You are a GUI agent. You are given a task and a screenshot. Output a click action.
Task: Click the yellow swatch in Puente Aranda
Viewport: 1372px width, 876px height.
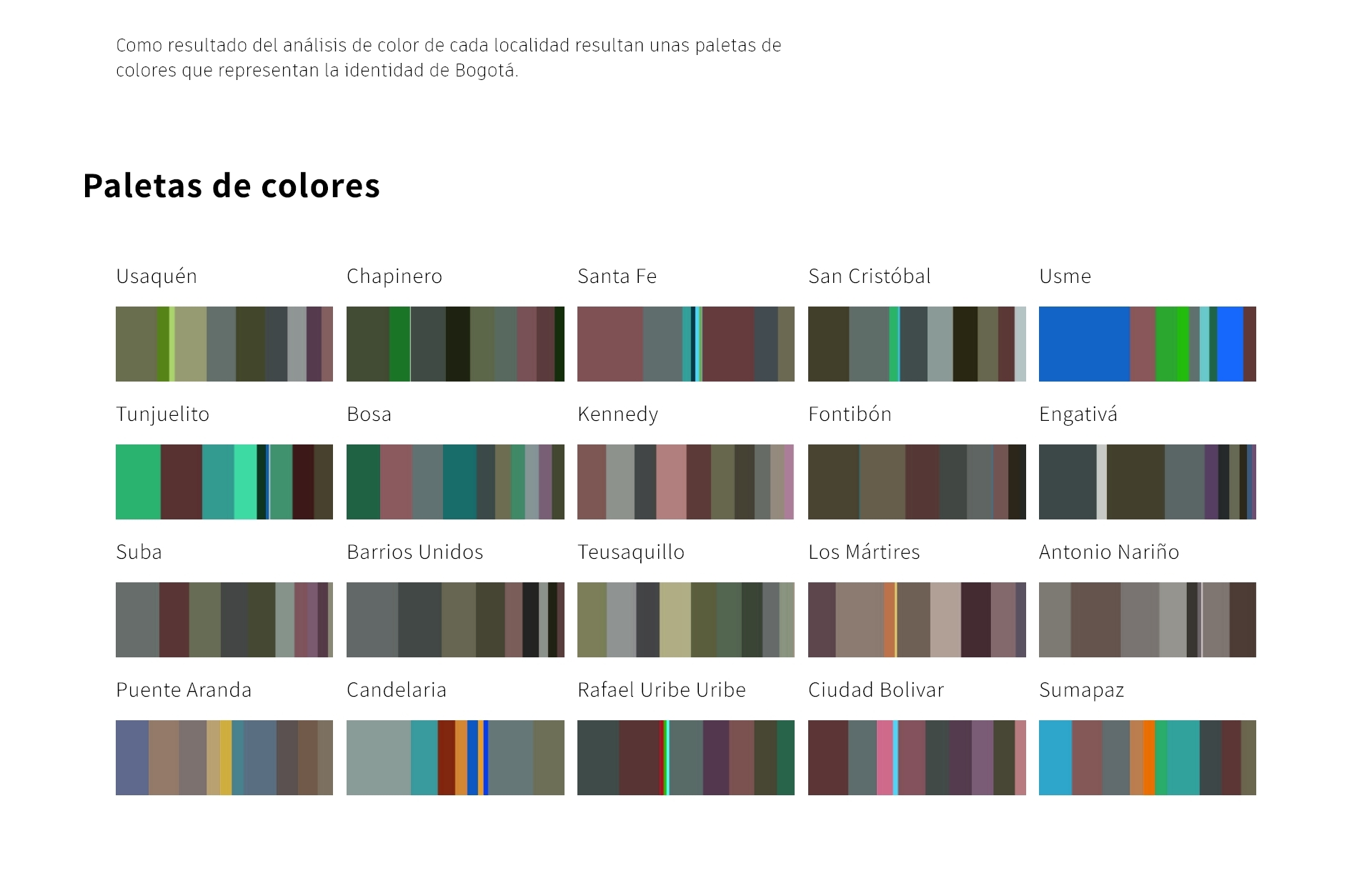226,757
